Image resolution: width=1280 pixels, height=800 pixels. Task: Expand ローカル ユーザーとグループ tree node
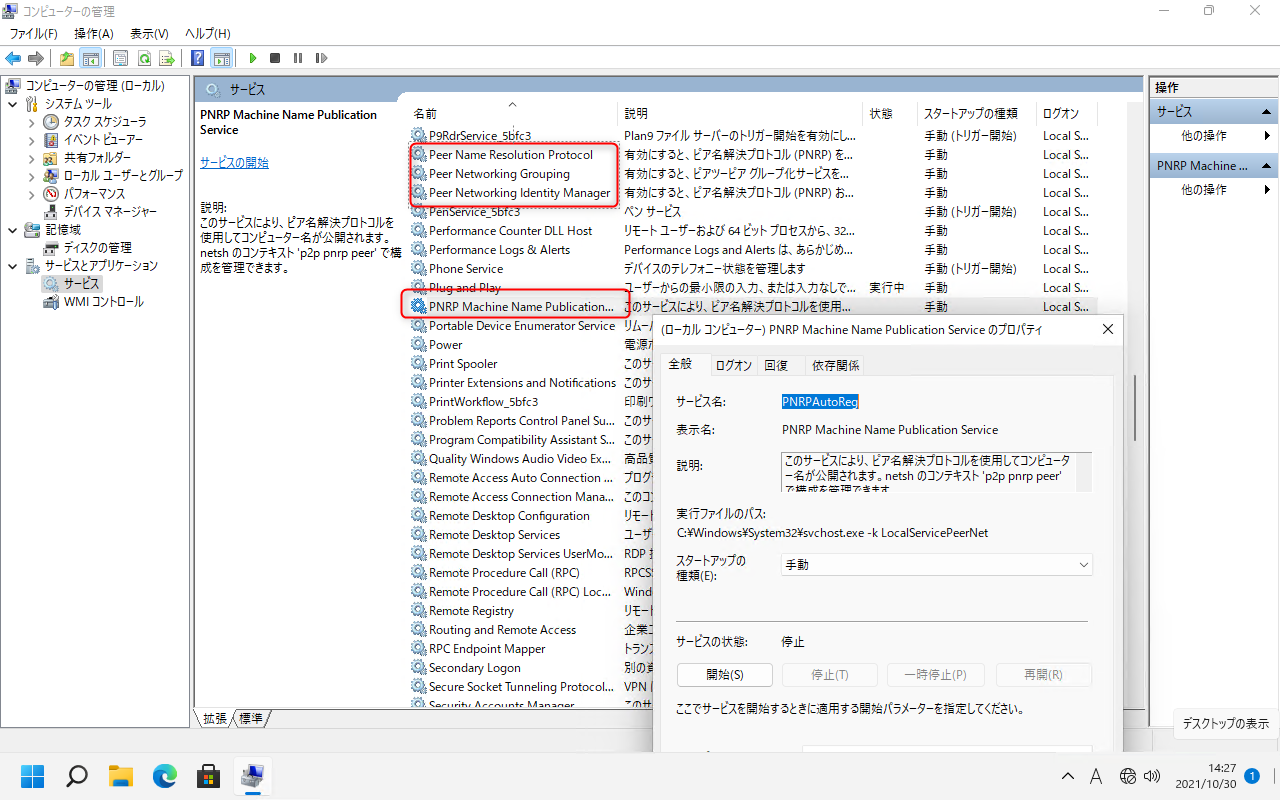(x=31, y=175)
